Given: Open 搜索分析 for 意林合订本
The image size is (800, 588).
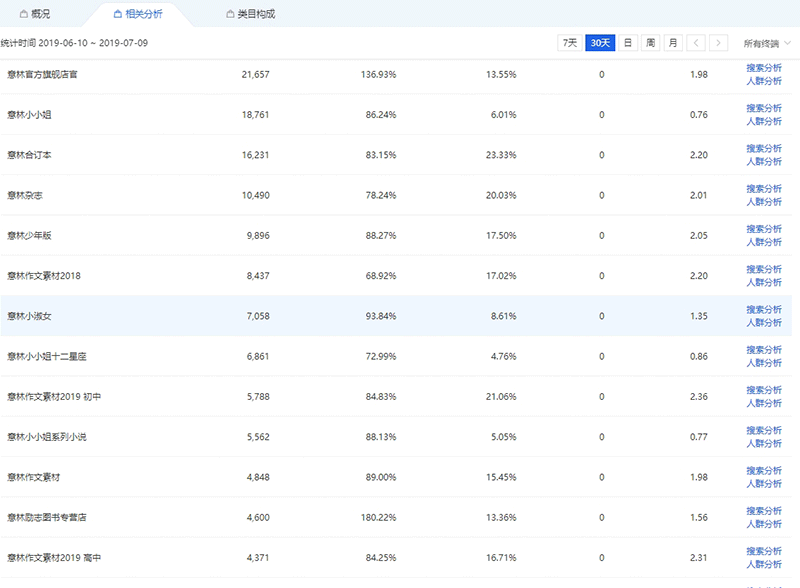Looking at the screenshot, I should pyautogui.click(x=764, y=148).
